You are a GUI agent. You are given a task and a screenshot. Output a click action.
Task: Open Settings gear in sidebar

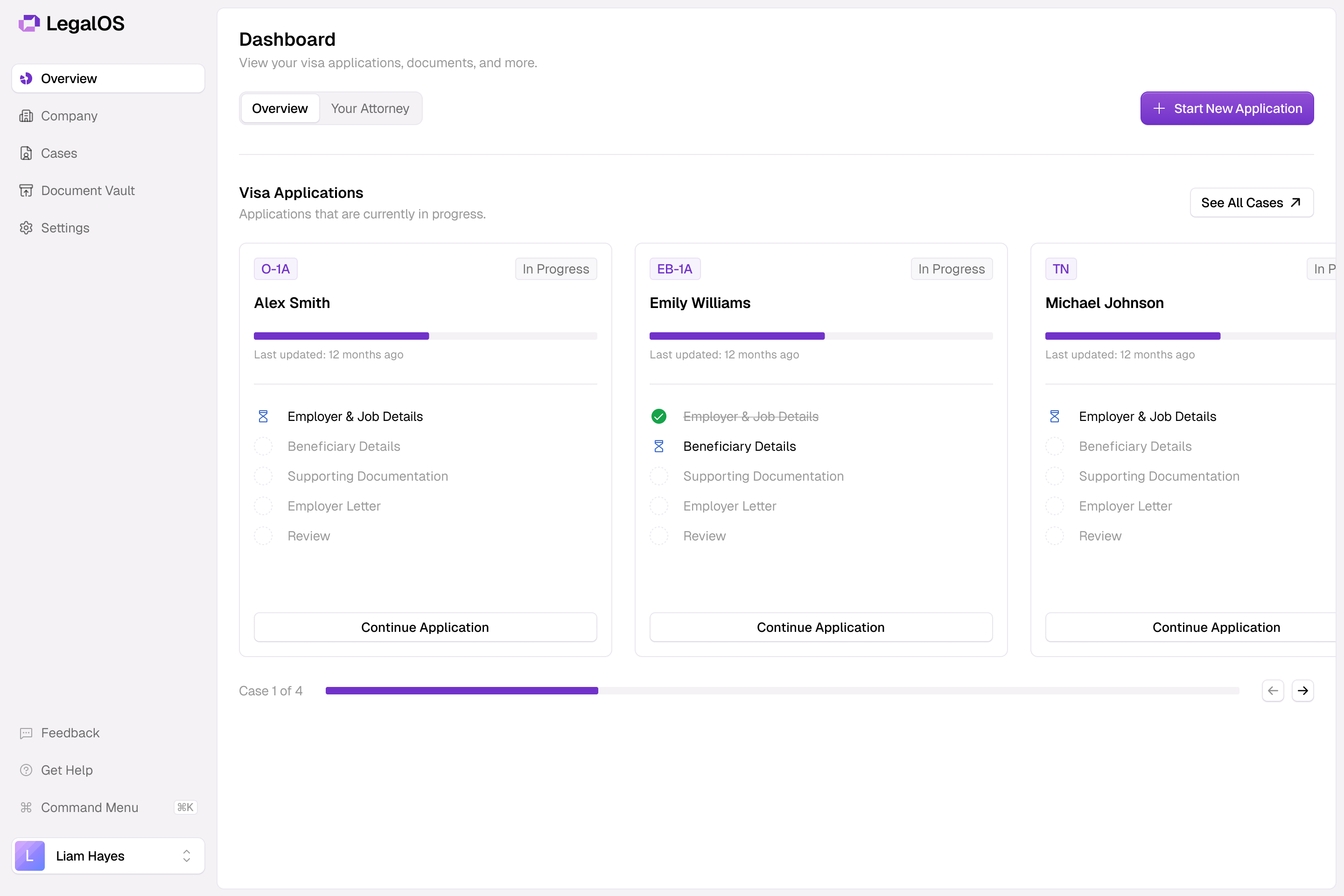26,228
